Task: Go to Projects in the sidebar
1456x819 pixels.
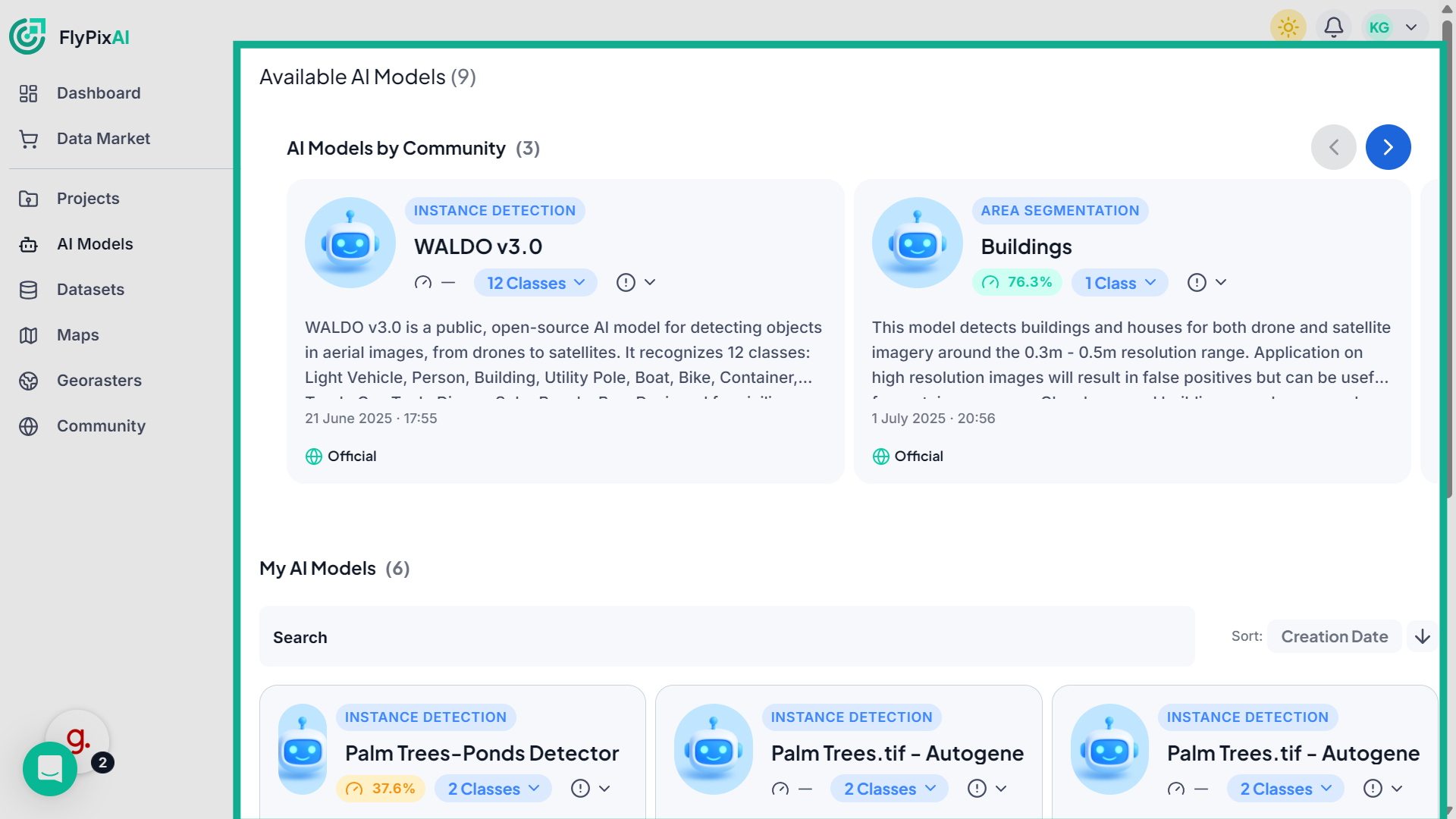Action: coord(88,199)
